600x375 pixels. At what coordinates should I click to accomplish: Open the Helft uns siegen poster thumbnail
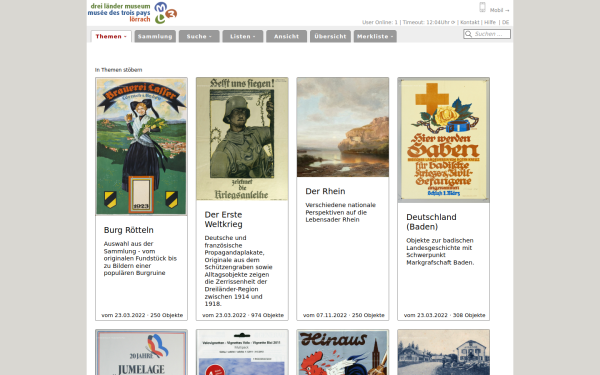[242, 139]
